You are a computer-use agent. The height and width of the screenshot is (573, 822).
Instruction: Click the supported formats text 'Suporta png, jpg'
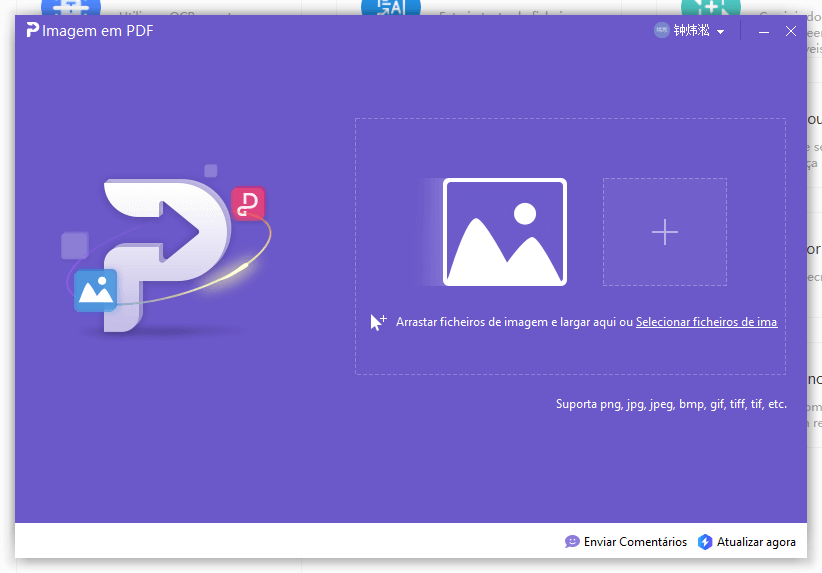click(671, 404)
